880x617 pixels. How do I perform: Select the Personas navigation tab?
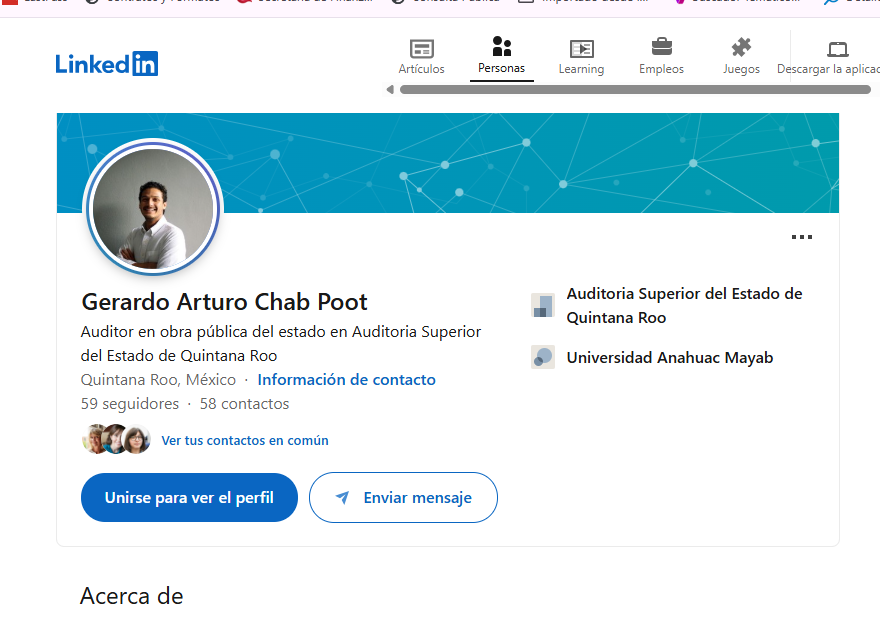(x=501, y=56)
